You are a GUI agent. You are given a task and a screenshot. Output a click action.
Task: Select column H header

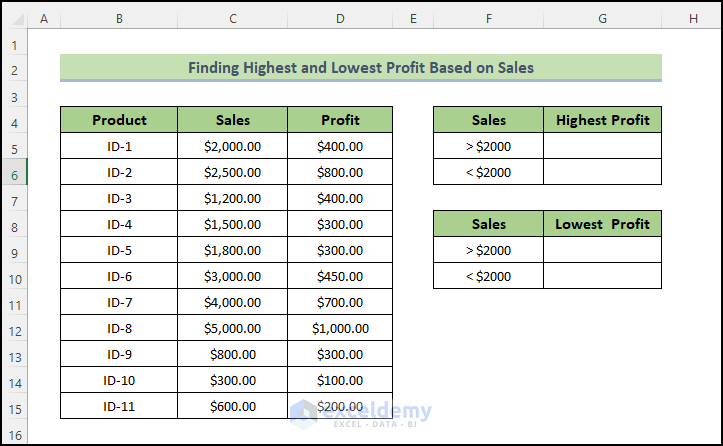click(692, 19)
